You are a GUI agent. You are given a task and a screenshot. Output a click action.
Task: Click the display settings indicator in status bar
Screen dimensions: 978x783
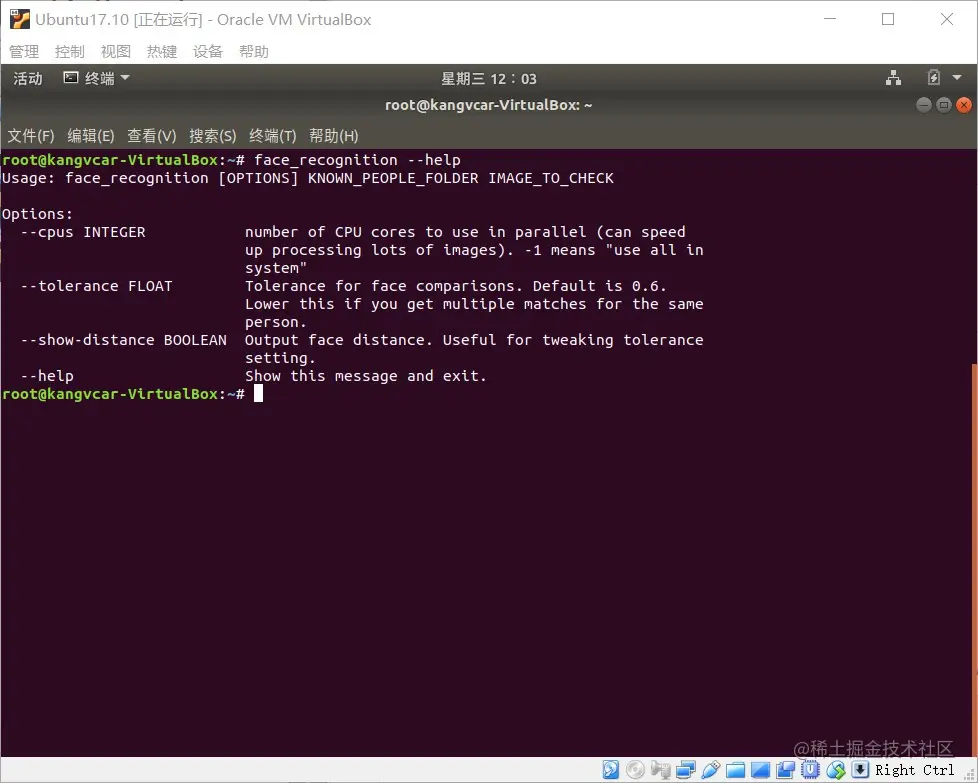click(x=760, y=770)
